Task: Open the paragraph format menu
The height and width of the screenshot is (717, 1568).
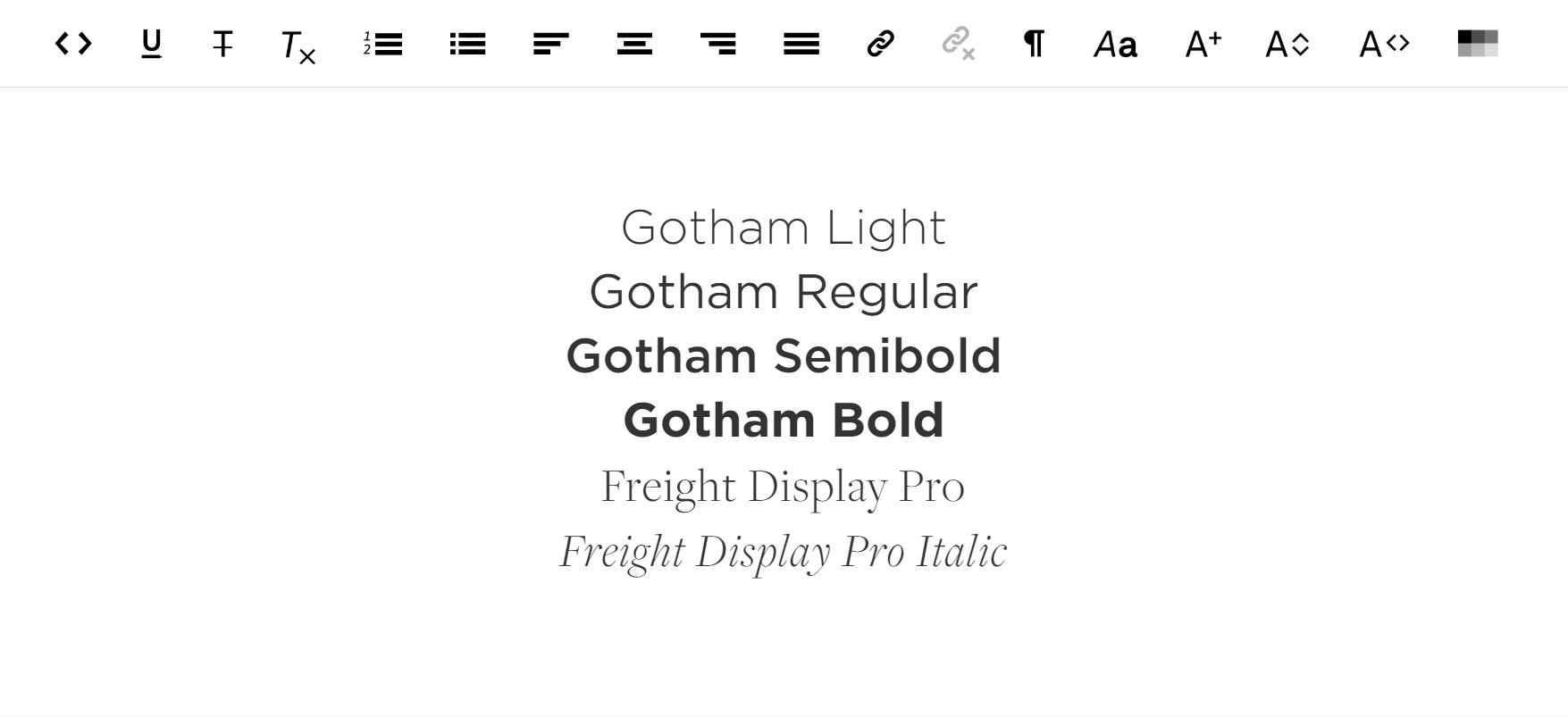Action: [x=1034, y=43]
